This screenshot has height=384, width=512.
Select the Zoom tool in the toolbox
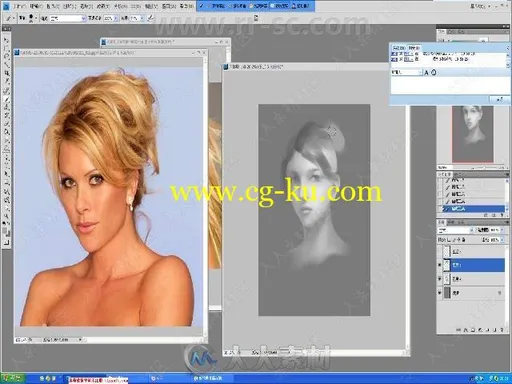point(6,216)
